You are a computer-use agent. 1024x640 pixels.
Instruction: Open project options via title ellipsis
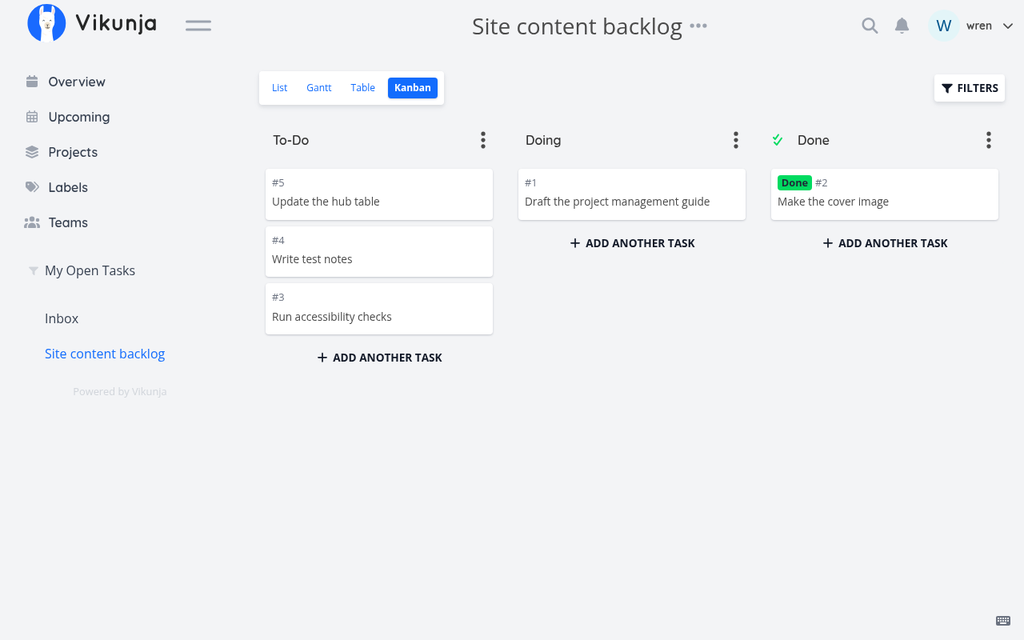[x=698, y=26]
